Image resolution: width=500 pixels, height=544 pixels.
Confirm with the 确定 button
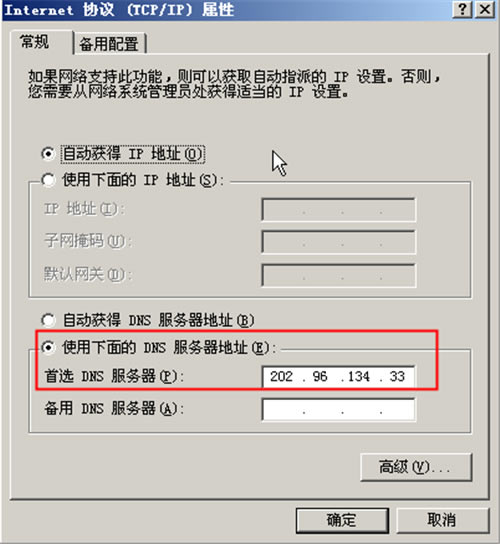point(342,520)
